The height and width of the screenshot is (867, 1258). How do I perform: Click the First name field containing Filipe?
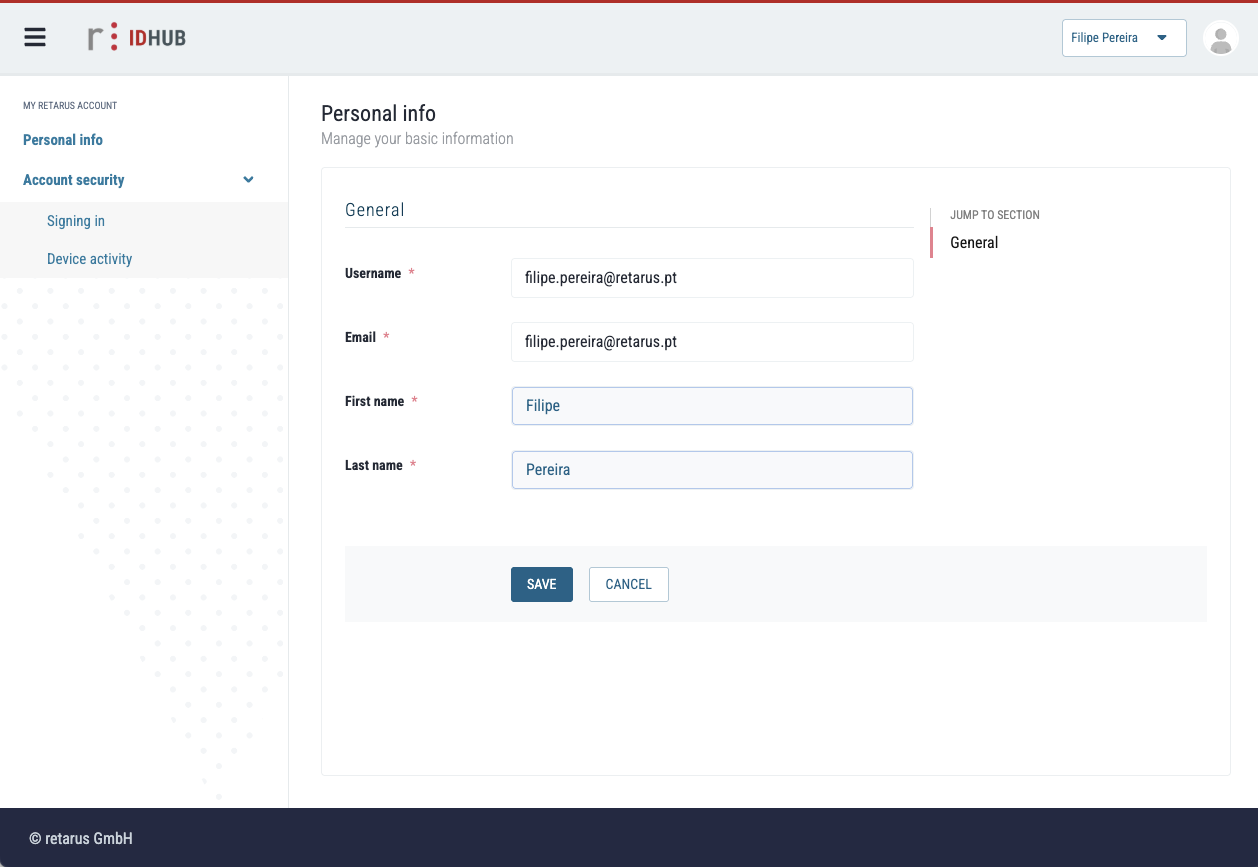[x=711, y=406]
